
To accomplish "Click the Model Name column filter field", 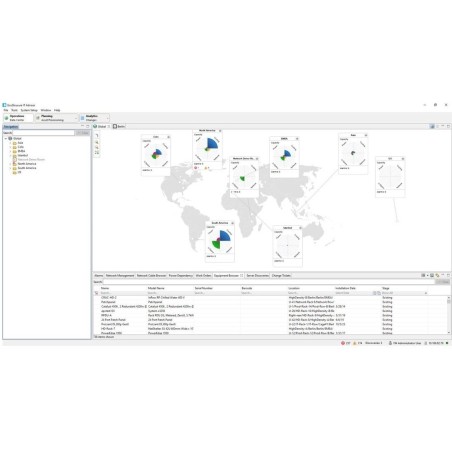I will click(x=170, y=293).
